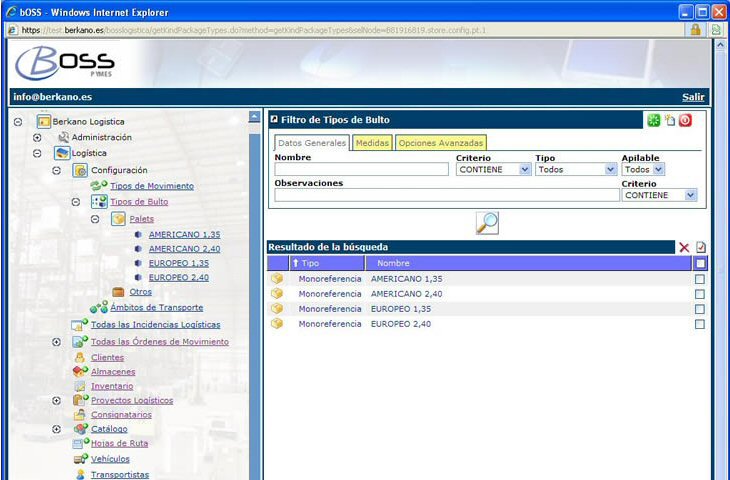Switch to the Medidas tab
The image size is (730, 480).
[372, 143]
